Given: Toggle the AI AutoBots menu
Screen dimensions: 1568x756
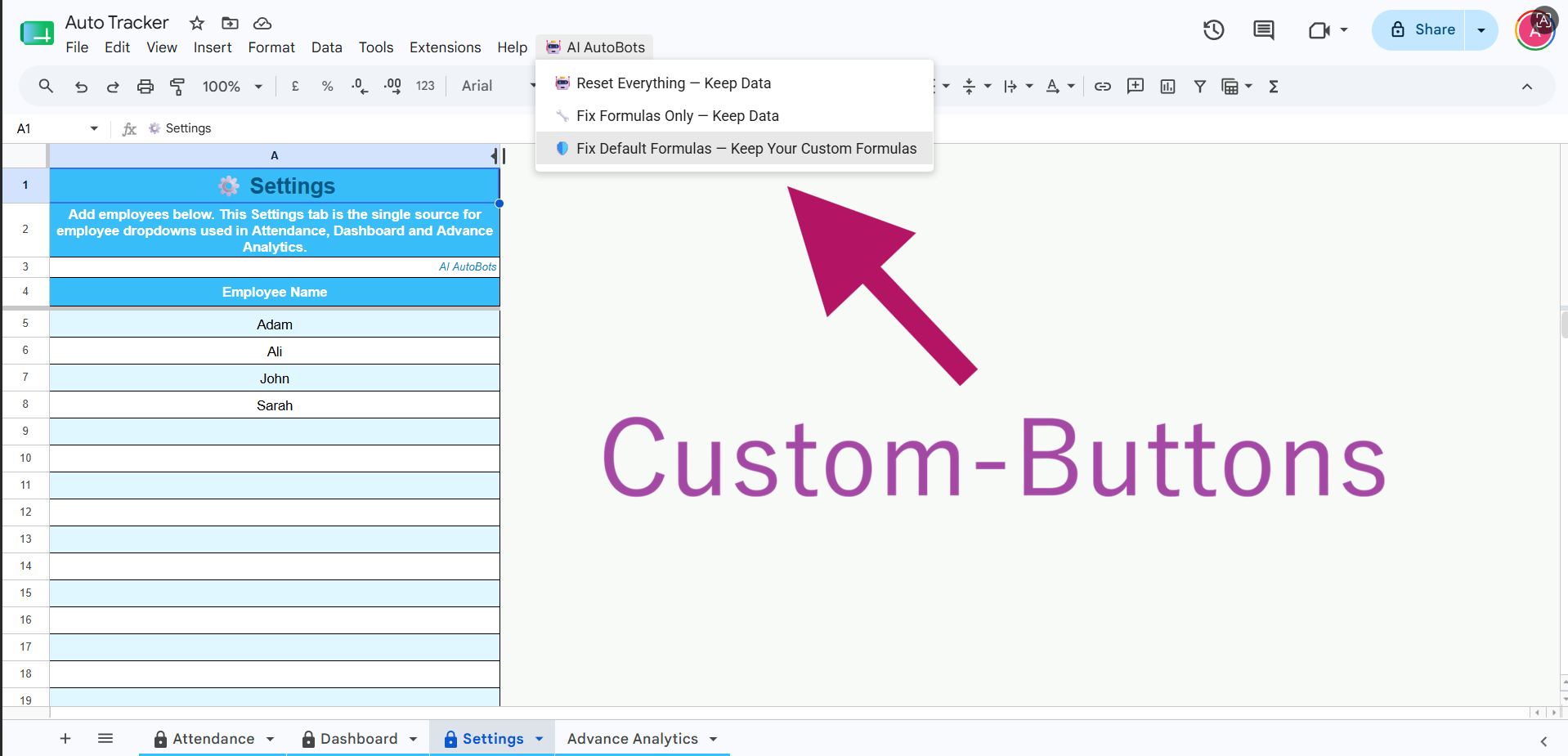Looking at the screenshot, I should click(x=595, y=47).
